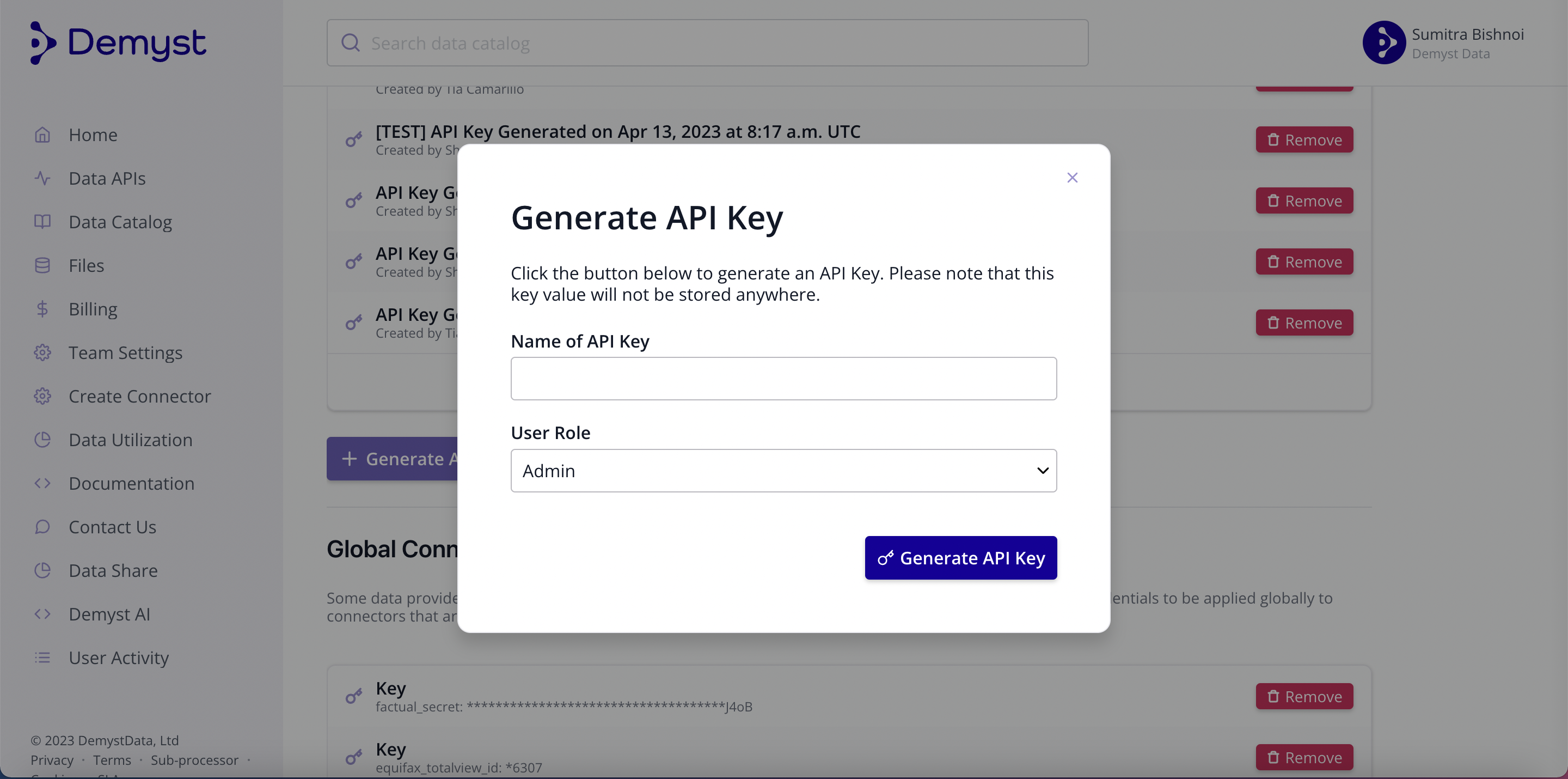Viewport: 1568px width, 779px height.
Task: Click the Home house icon in sidebar
Action: (x=42, y=135)
